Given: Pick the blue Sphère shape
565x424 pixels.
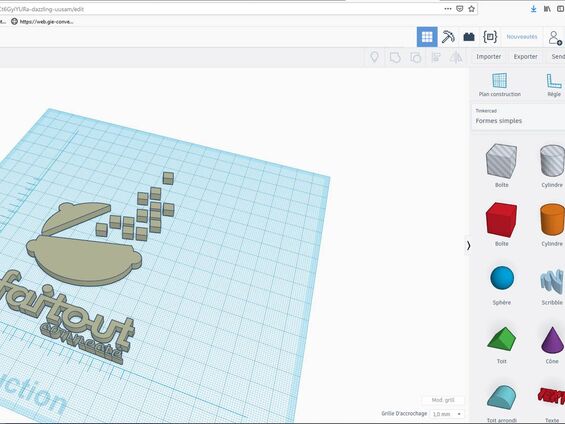Looking at the screenshot, I should (x=502, y=278).
